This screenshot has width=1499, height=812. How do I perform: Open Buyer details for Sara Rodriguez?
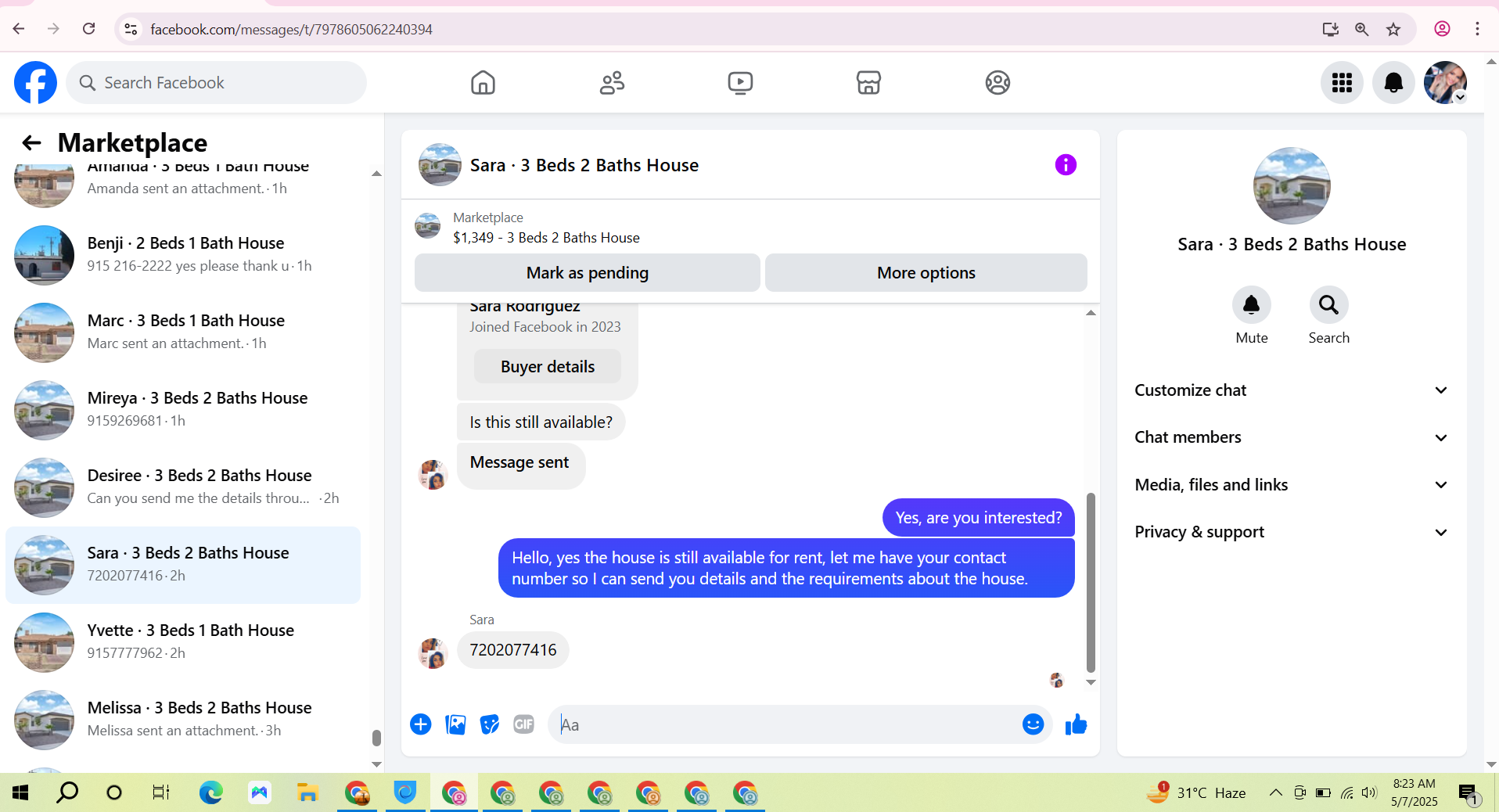click(x=548, y=367)
